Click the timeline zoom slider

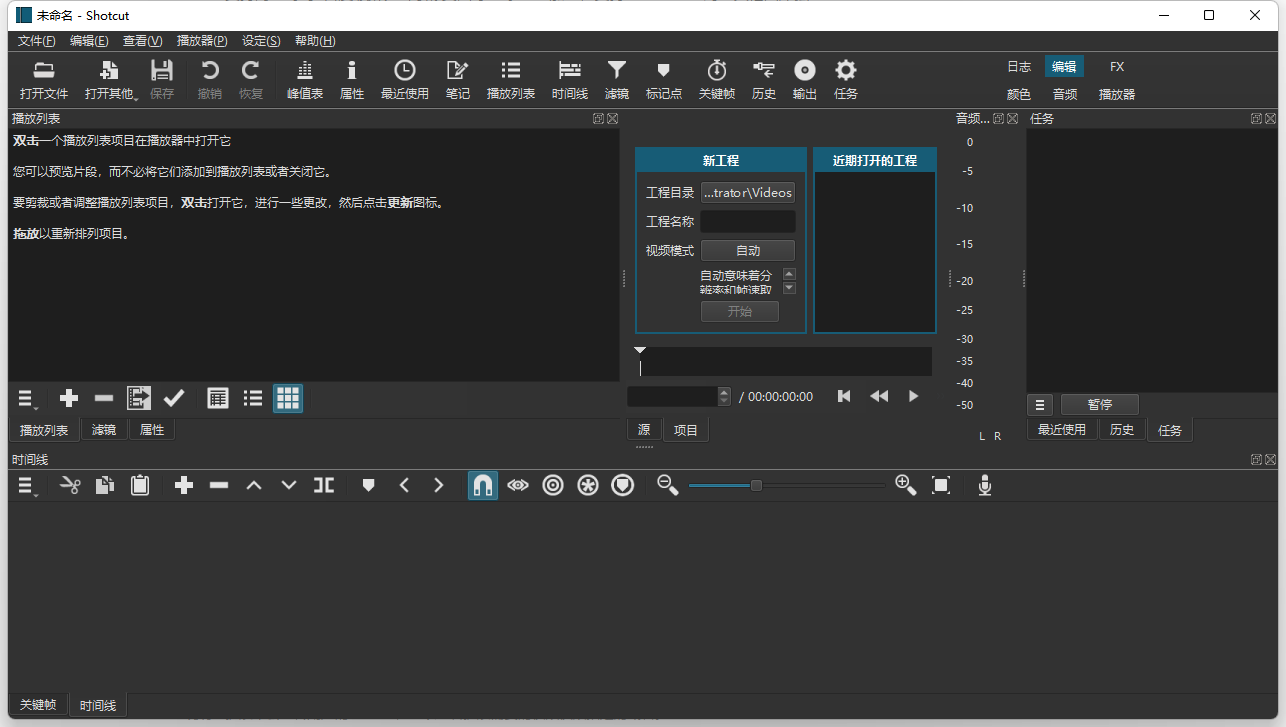[756, 485]
